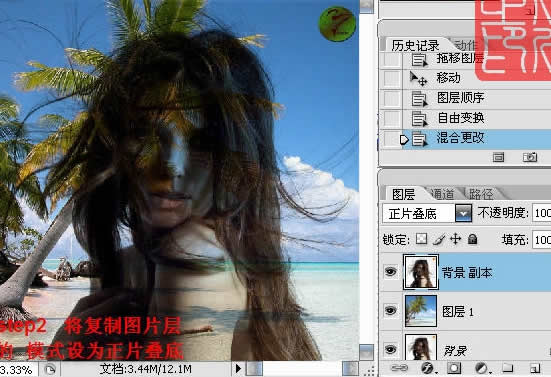The height and width of the screenshot is (377, 551).
Task: Hide the 背景 副本 layer
Action: click(x=390, y=272)
